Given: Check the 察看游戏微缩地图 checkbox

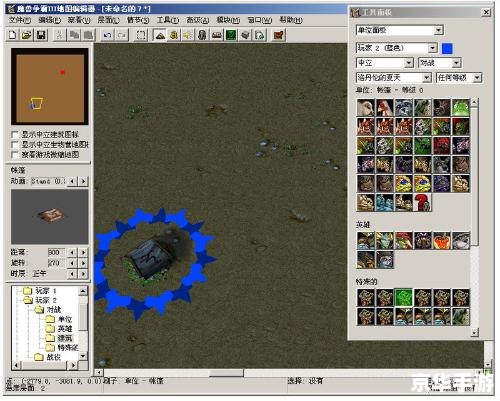Looking at the screenshot, I should 15,155.
